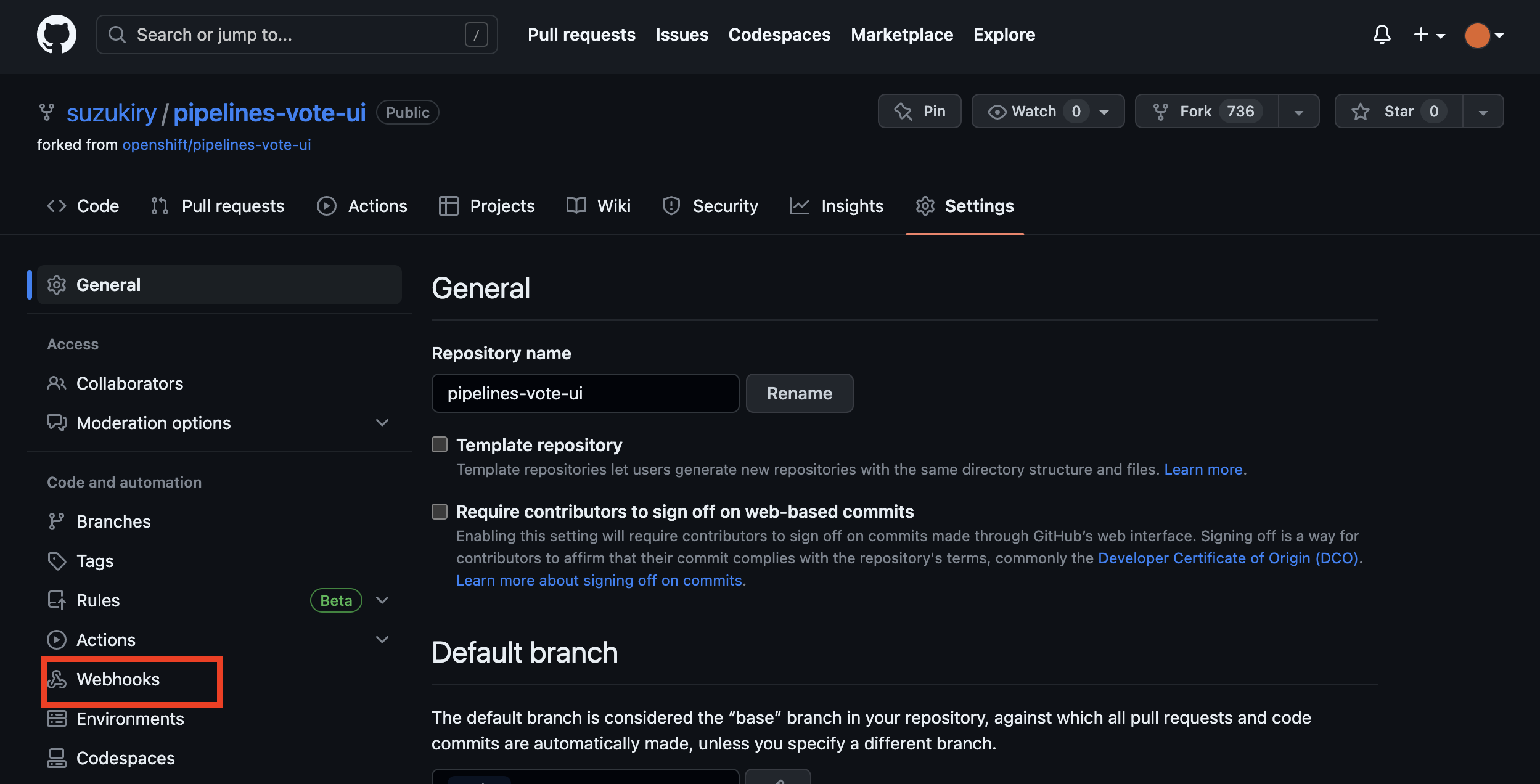1540x784 pixels.
Task: Open the Watch notifications dropdown
Action: (x=1048, y=111)
